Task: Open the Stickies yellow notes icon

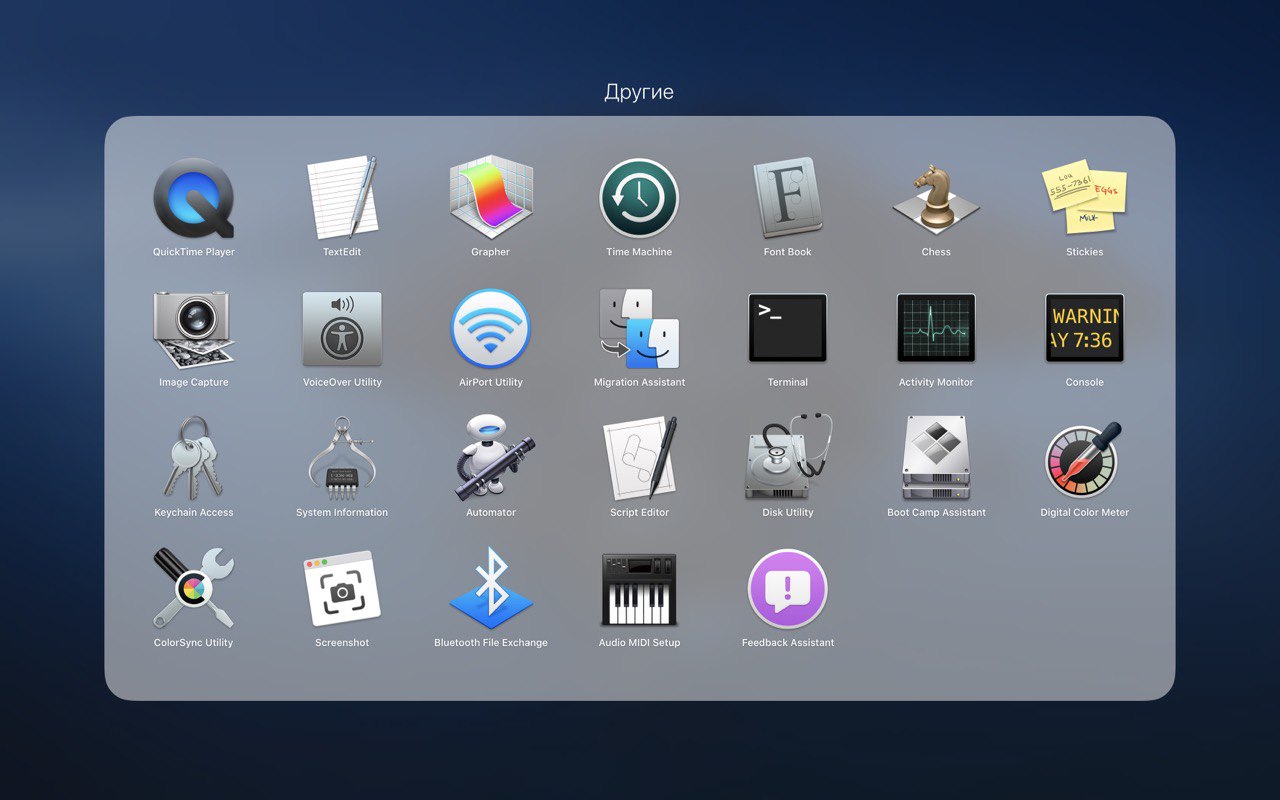Action: pyautogui.click(x=1085, y=198)
